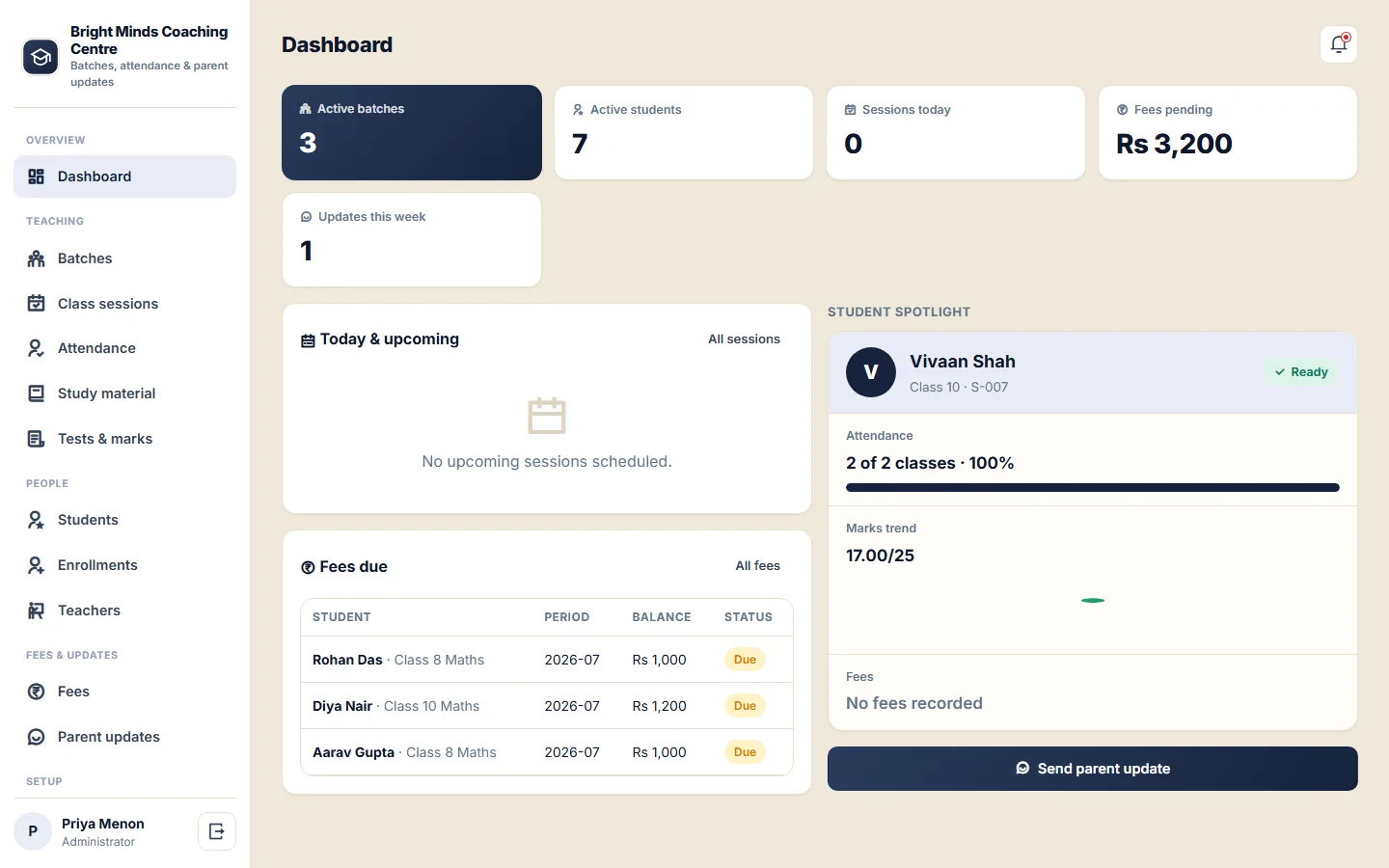The image size is (1389, 868).
Task: Click the attendance progress bar
Action: (x=1093, y=488)
